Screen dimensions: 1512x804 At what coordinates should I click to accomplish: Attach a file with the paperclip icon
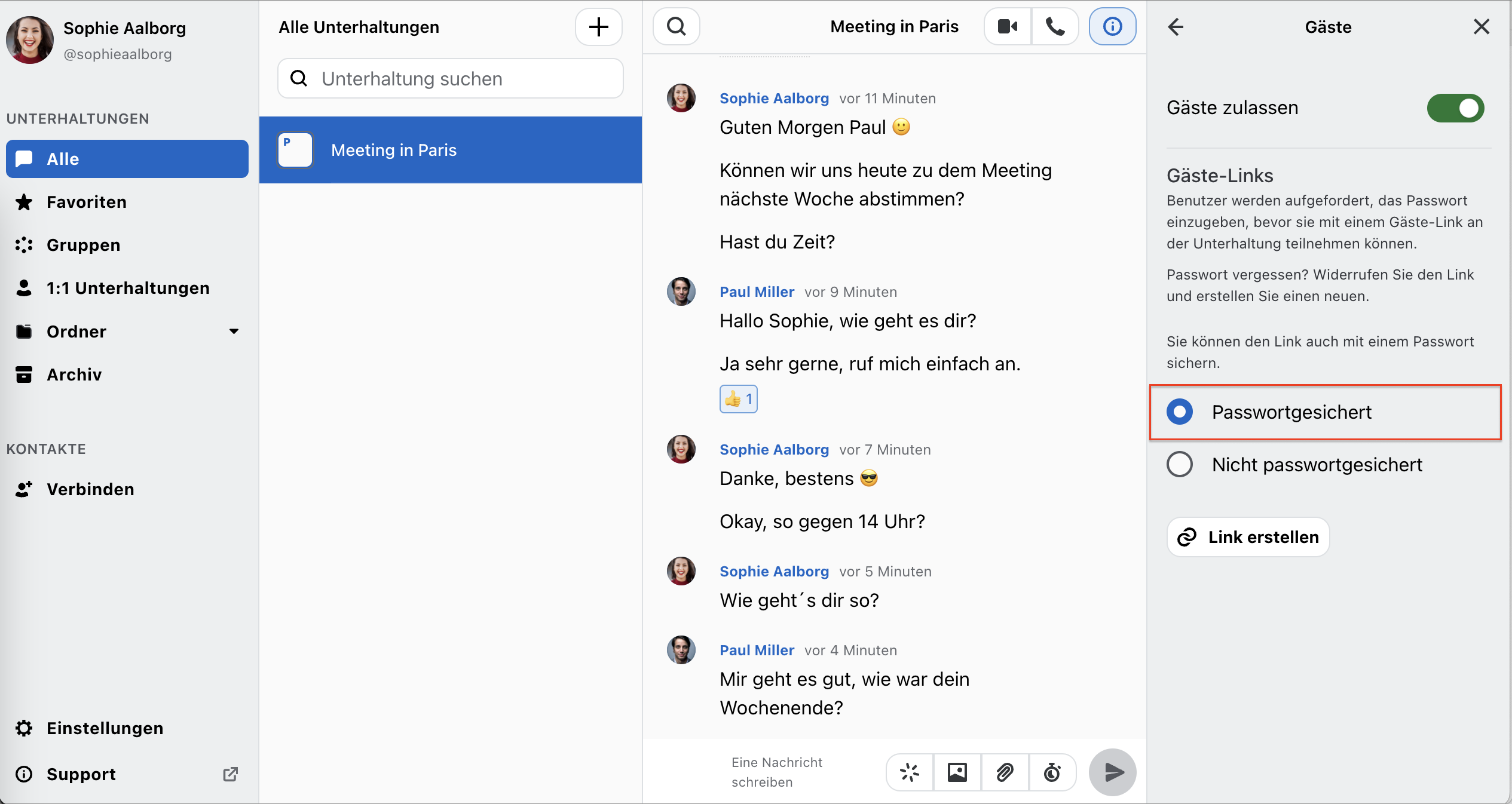click(x=1005, y=772)
